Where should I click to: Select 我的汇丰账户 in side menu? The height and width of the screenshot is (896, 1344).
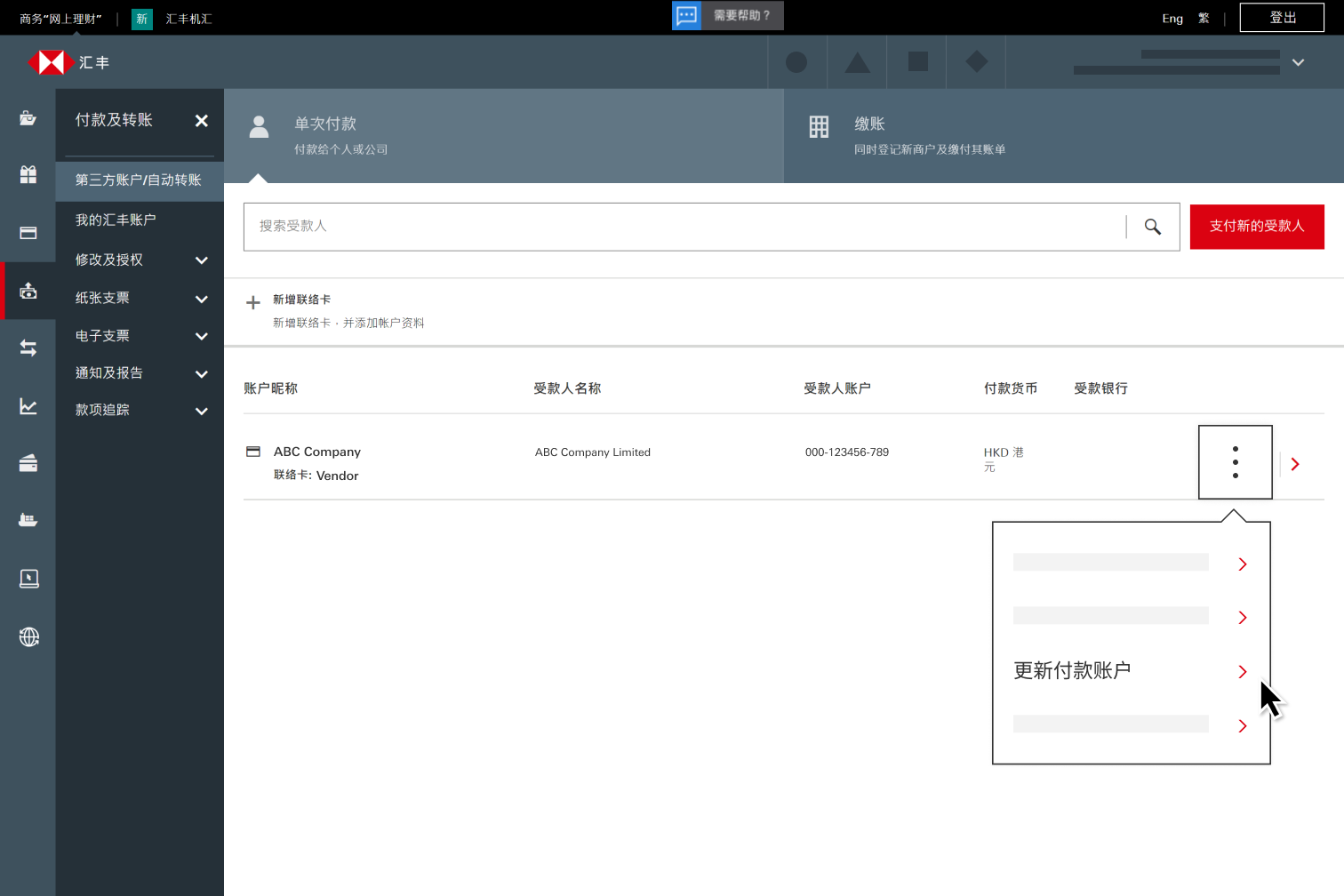pos(116,220)
